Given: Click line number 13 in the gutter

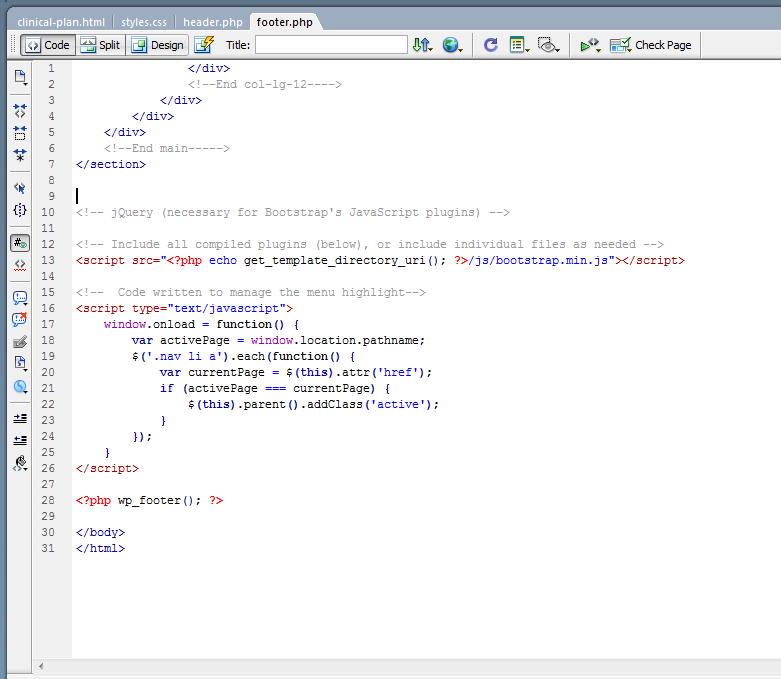Looking at the screenshot, I should pos(48,260).
